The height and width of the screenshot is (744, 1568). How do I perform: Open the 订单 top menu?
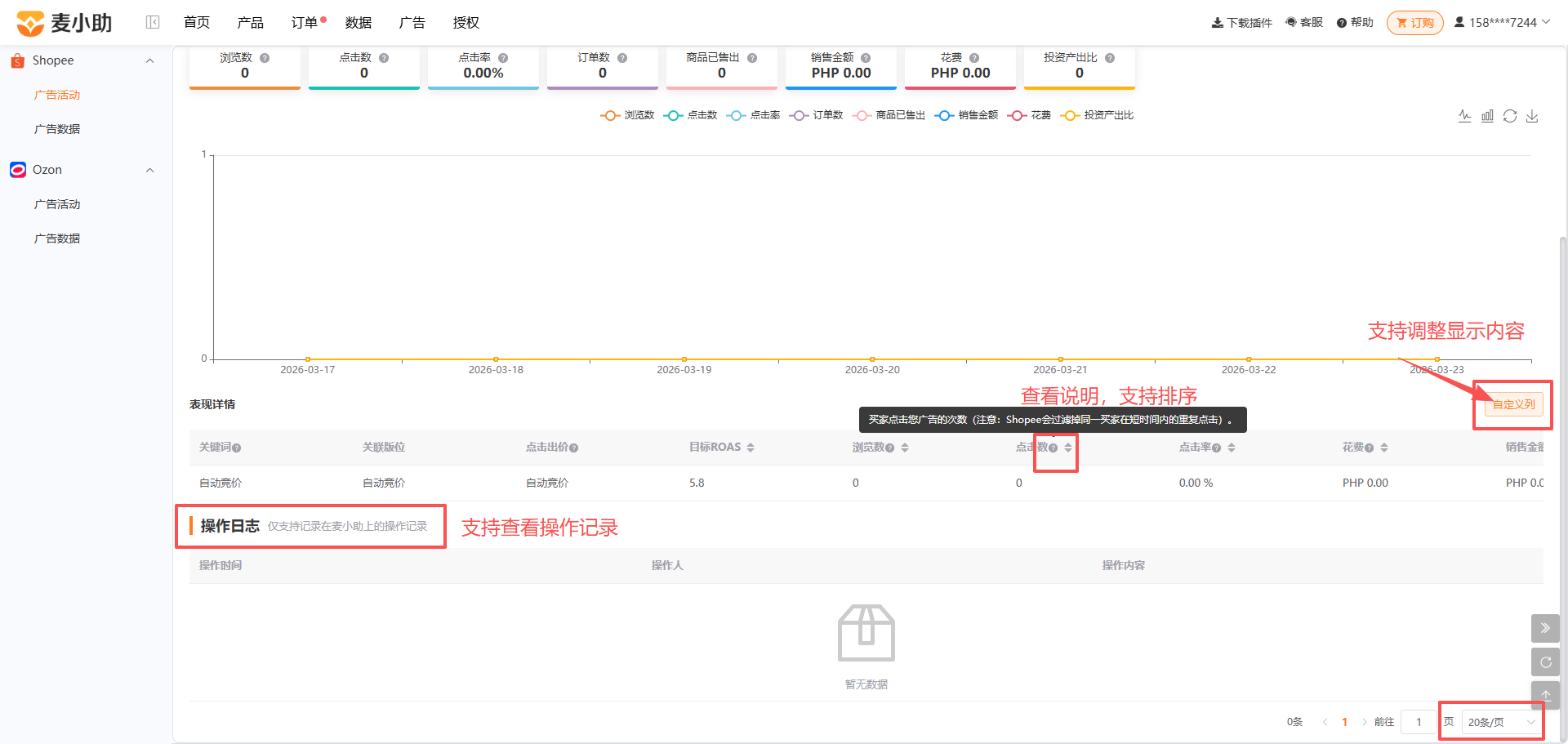tap(305, 23)
